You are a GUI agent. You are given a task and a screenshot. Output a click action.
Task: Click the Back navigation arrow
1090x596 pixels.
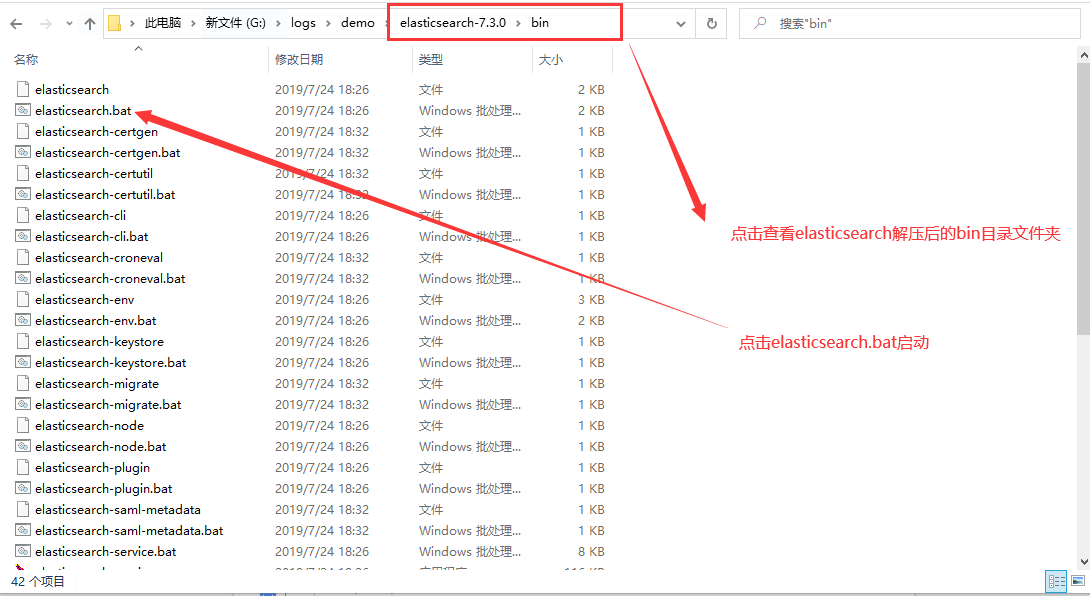click(x=15, y=22)
